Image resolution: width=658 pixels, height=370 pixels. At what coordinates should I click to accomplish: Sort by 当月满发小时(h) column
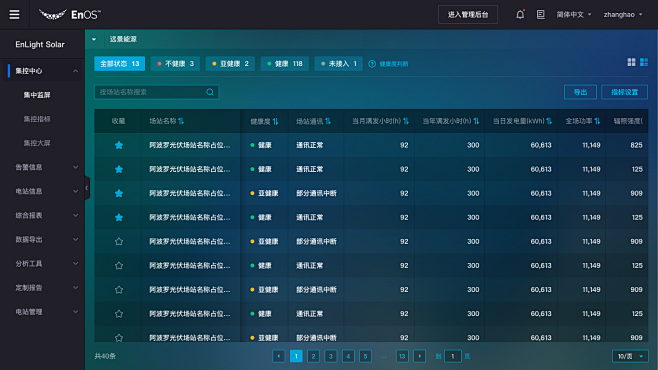(x=406, y=121)
